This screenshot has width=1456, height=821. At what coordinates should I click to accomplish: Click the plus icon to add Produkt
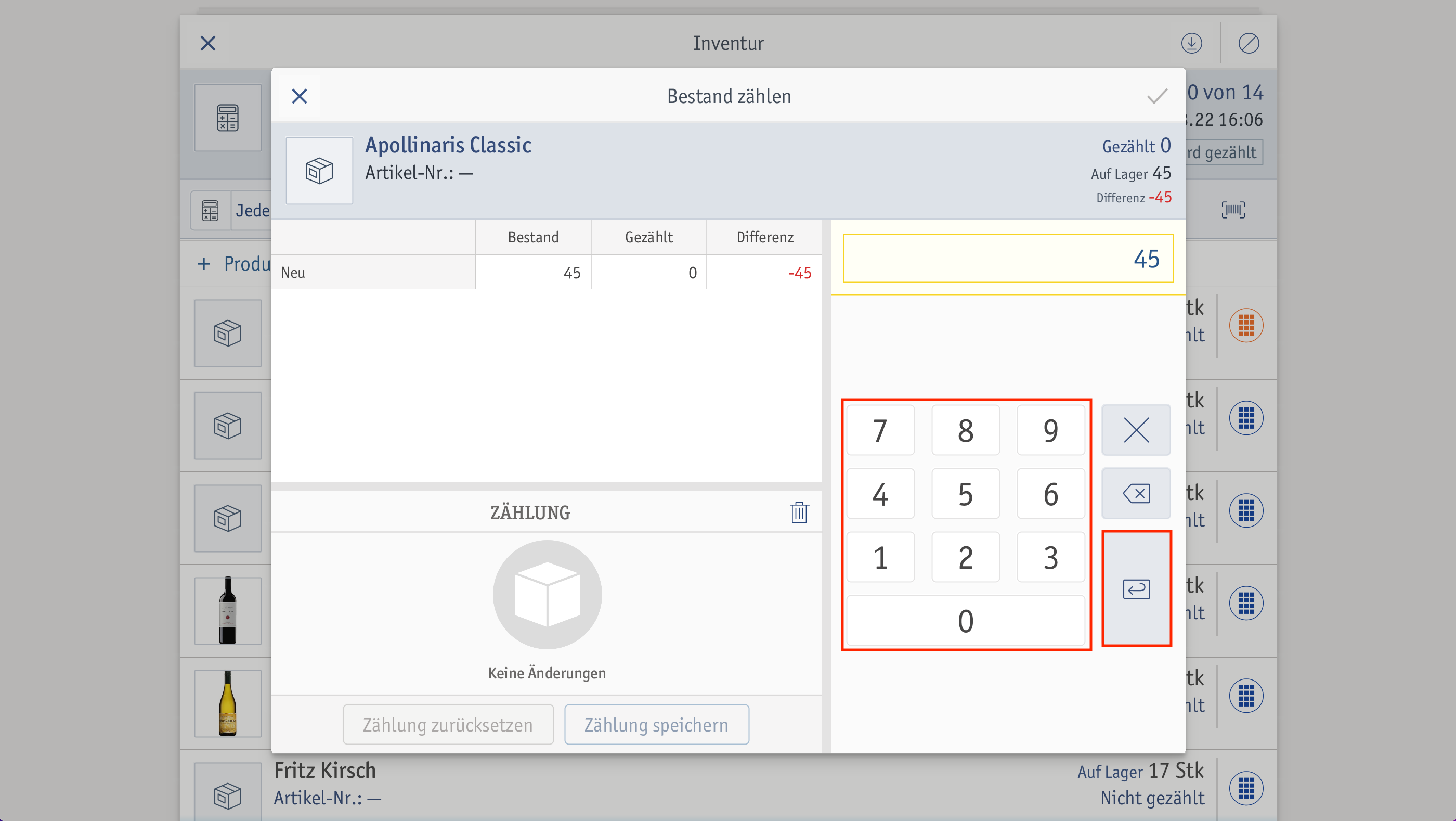203,263
